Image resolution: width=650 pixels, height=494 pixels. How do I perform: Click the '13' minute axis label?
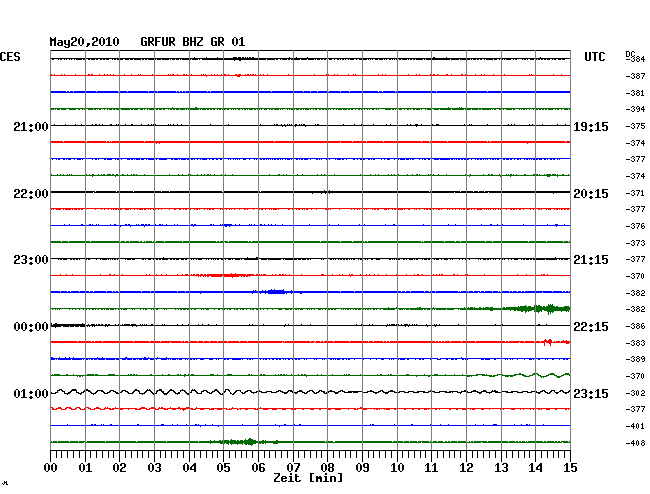coord(501,468)
